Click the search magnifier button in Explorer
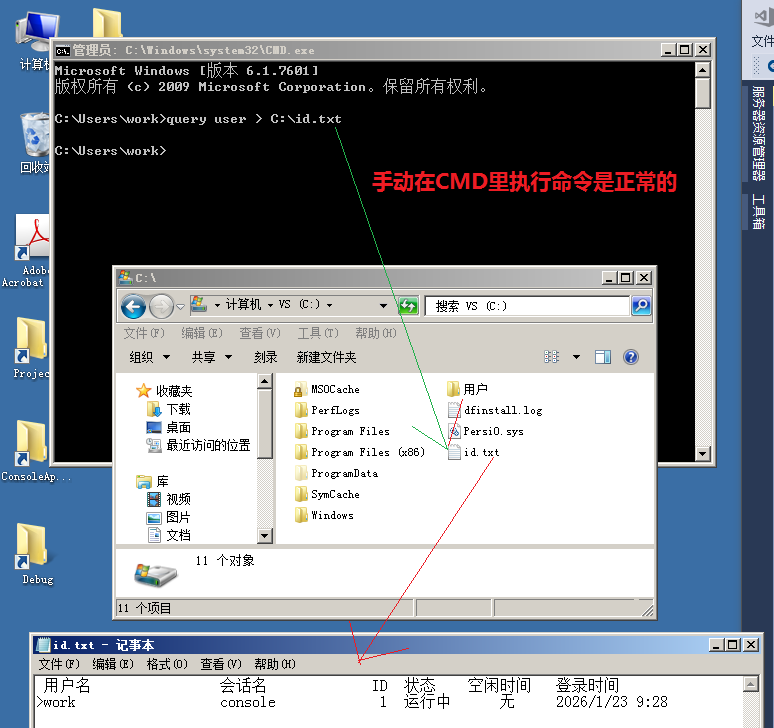The height and width of the screenshot is (728, 774). click(x=641, y=306)
